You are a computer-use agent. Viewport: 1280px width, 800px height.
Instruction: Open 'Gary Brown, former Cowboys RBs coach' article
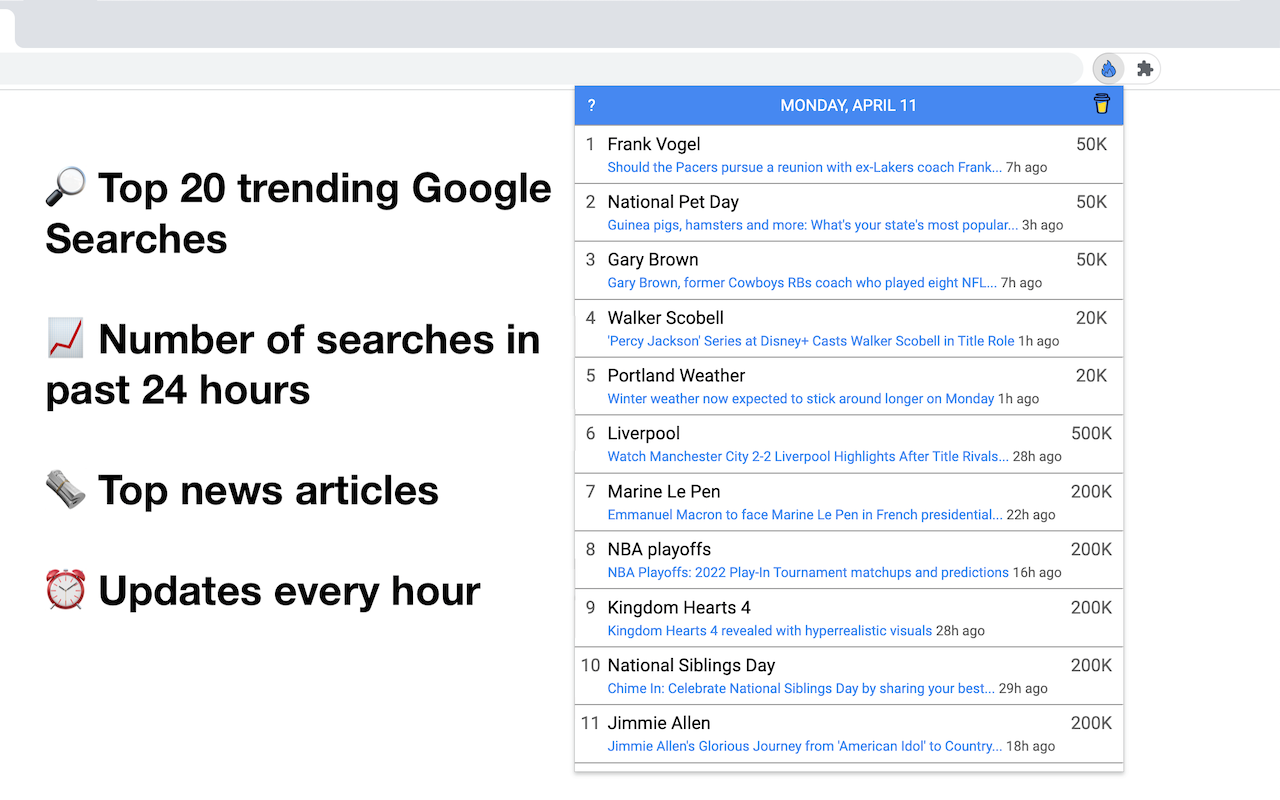(802, 283)
